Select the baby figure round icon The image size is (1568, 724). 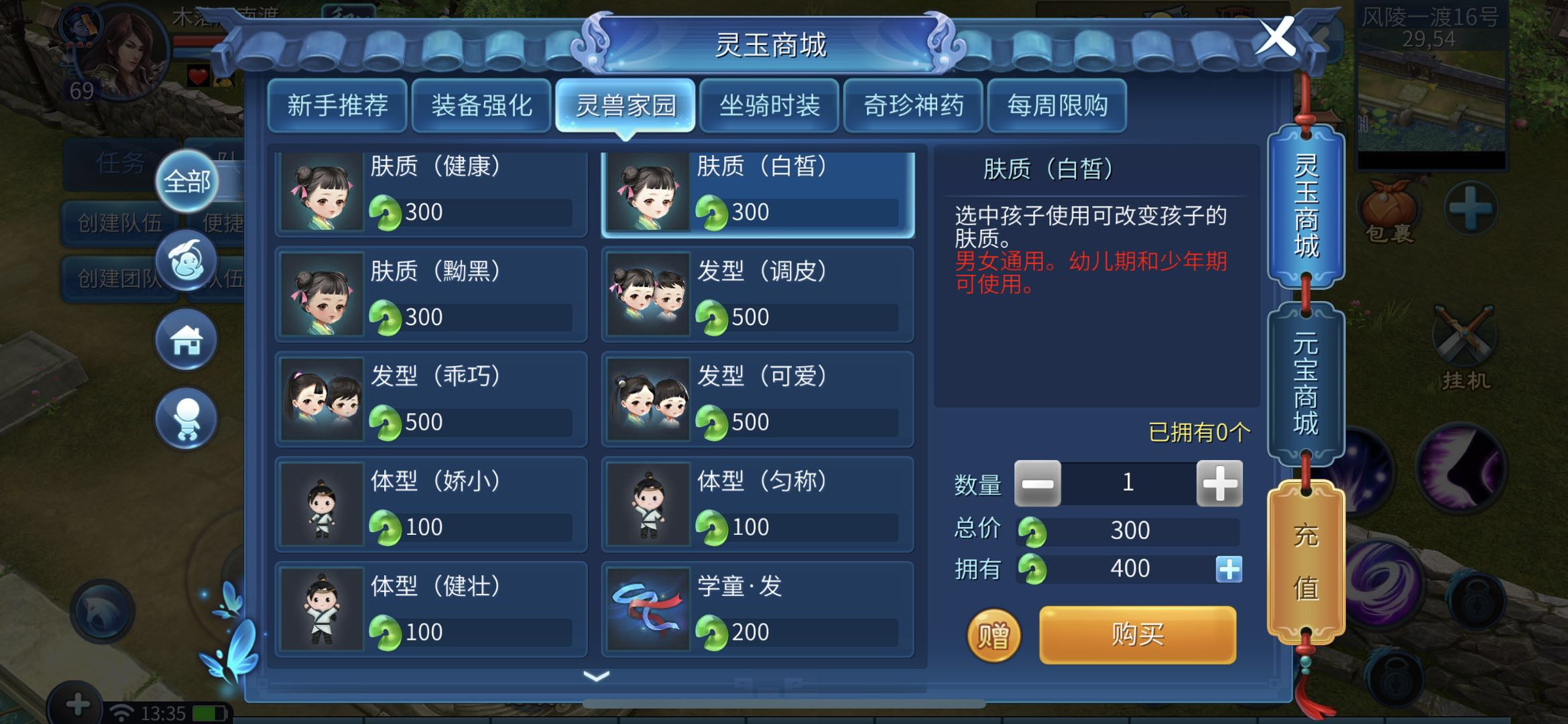pos(187,419)
